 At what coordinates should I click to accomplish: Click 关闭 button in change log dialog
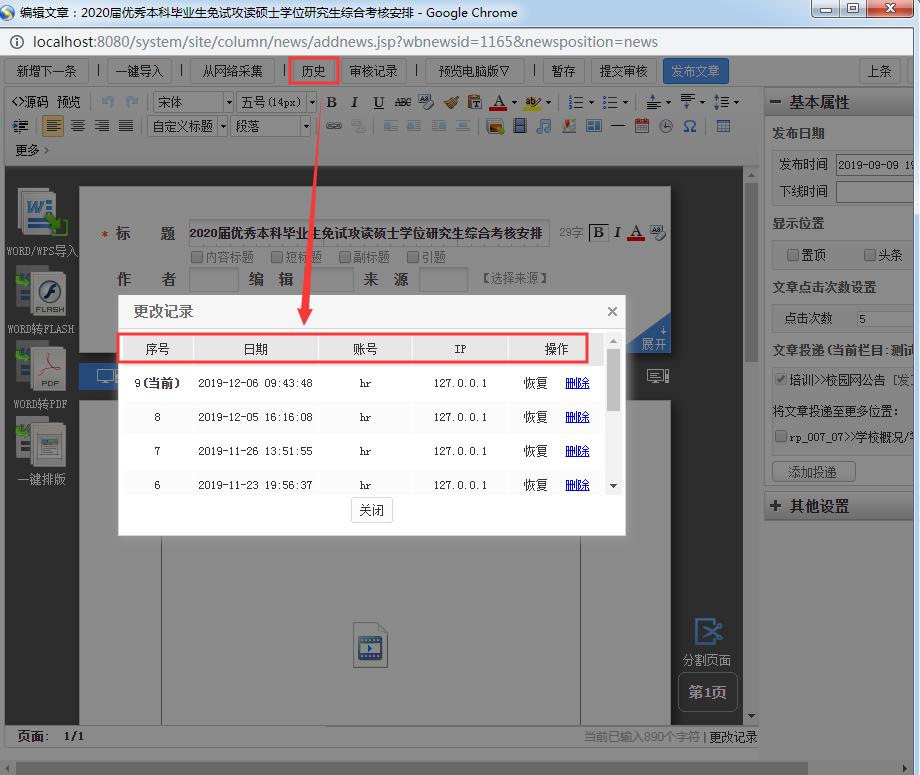371,510
